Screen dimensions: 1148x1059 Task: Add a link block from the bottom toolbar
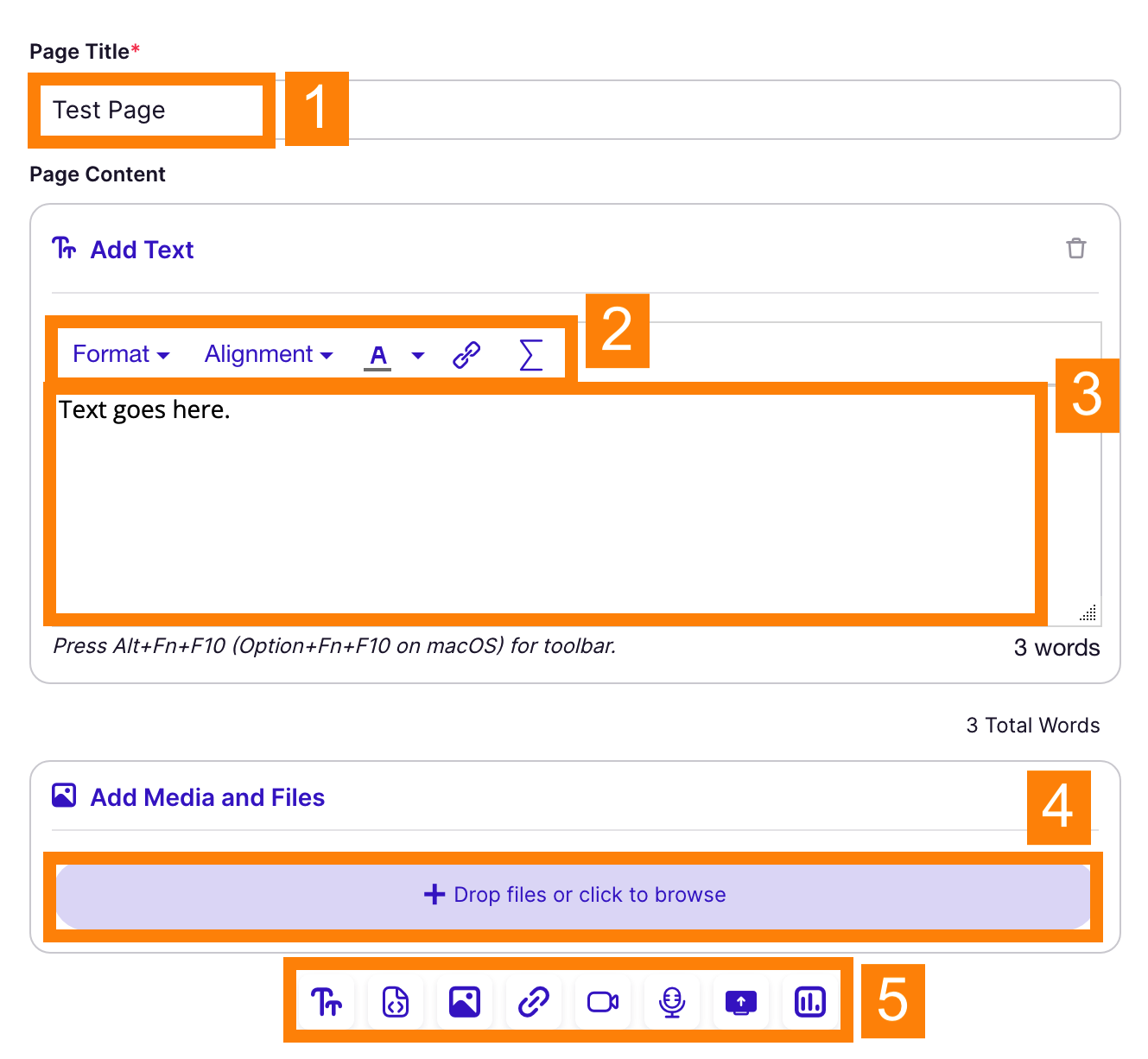coord(534,1002)
